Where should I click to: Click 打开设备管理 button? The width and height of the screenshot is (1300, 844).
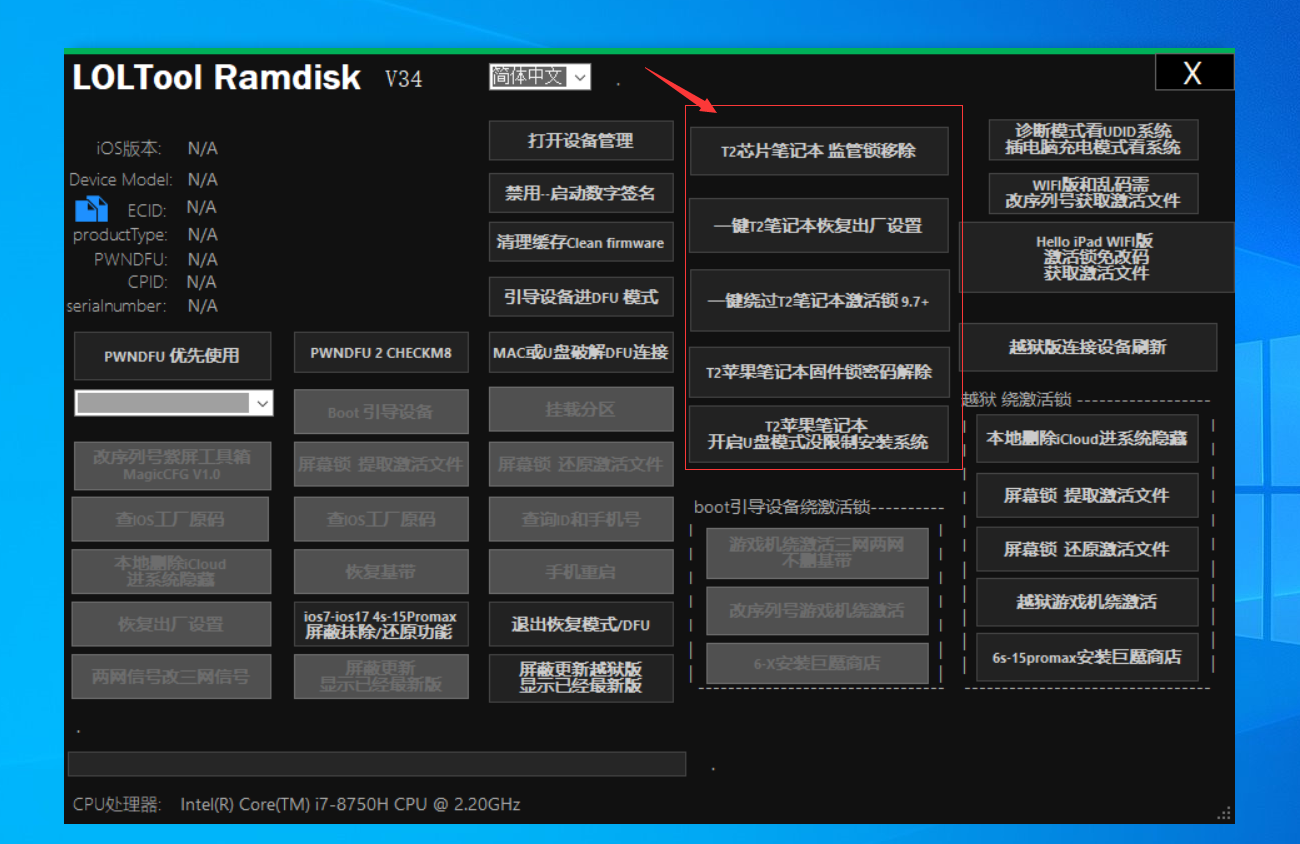581,141
